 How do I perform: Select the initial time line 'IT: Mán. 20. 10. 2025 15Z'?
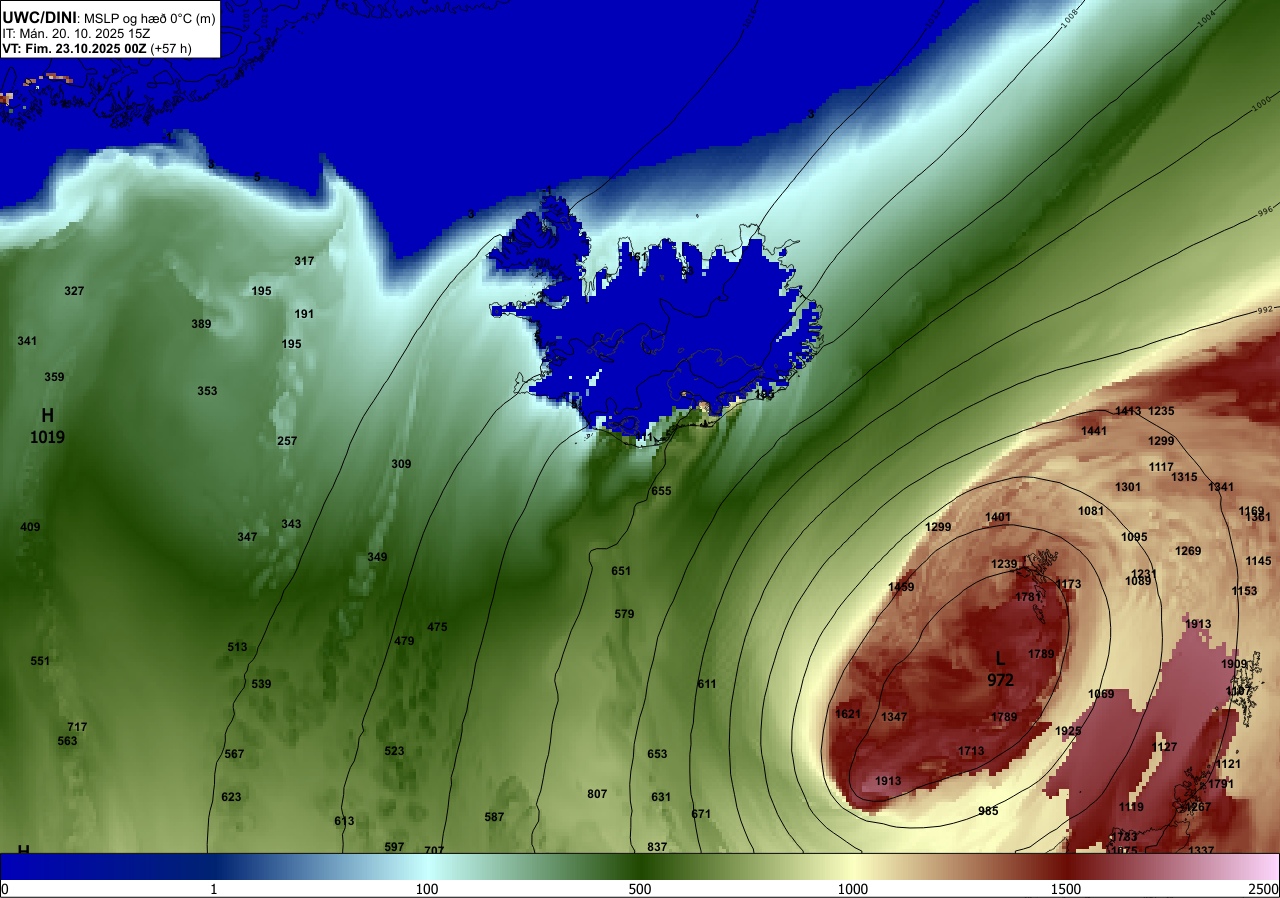(x=76, y=32)
